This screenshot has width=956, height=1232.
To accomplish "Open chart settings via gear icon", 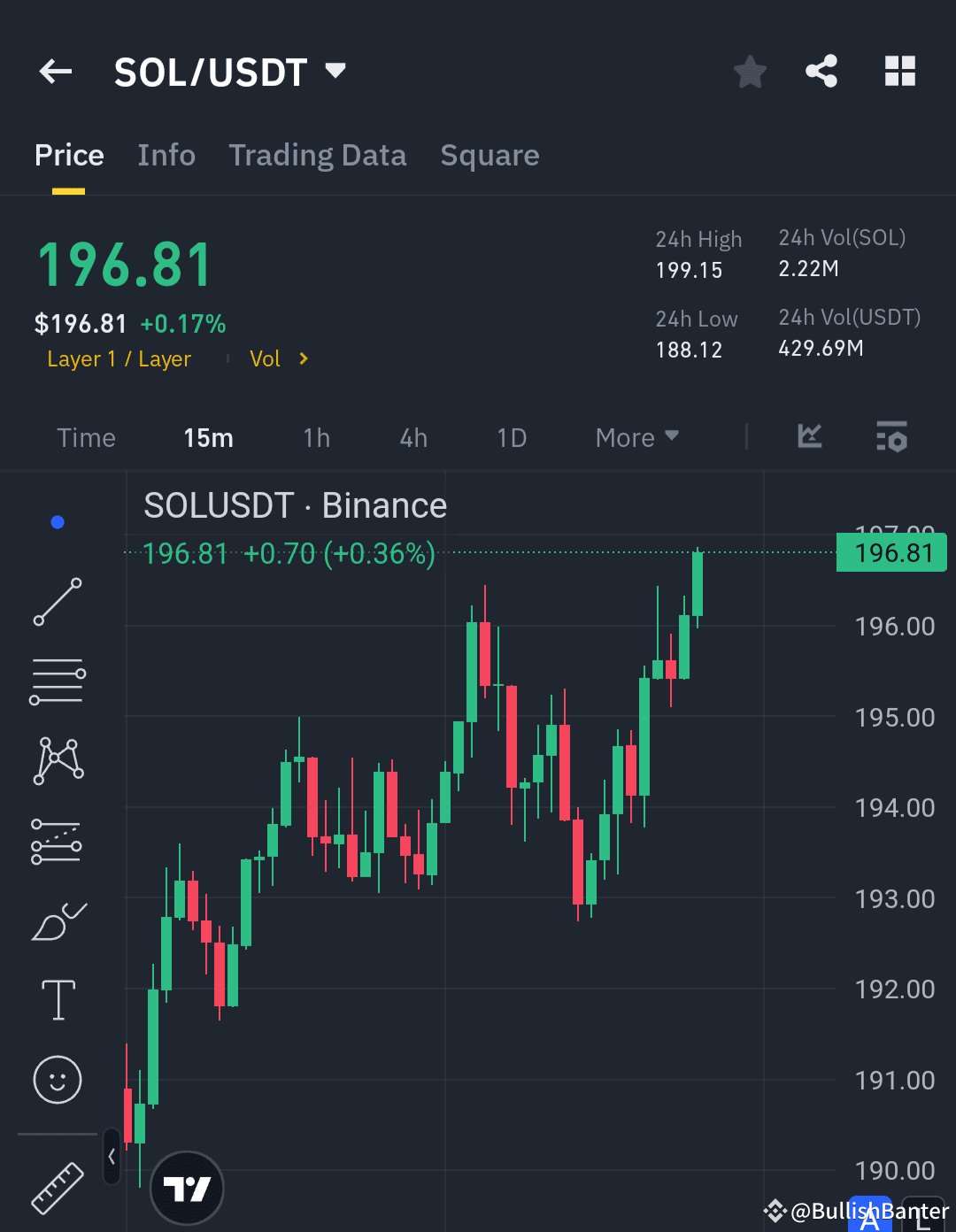I will [x=891, y=436].
